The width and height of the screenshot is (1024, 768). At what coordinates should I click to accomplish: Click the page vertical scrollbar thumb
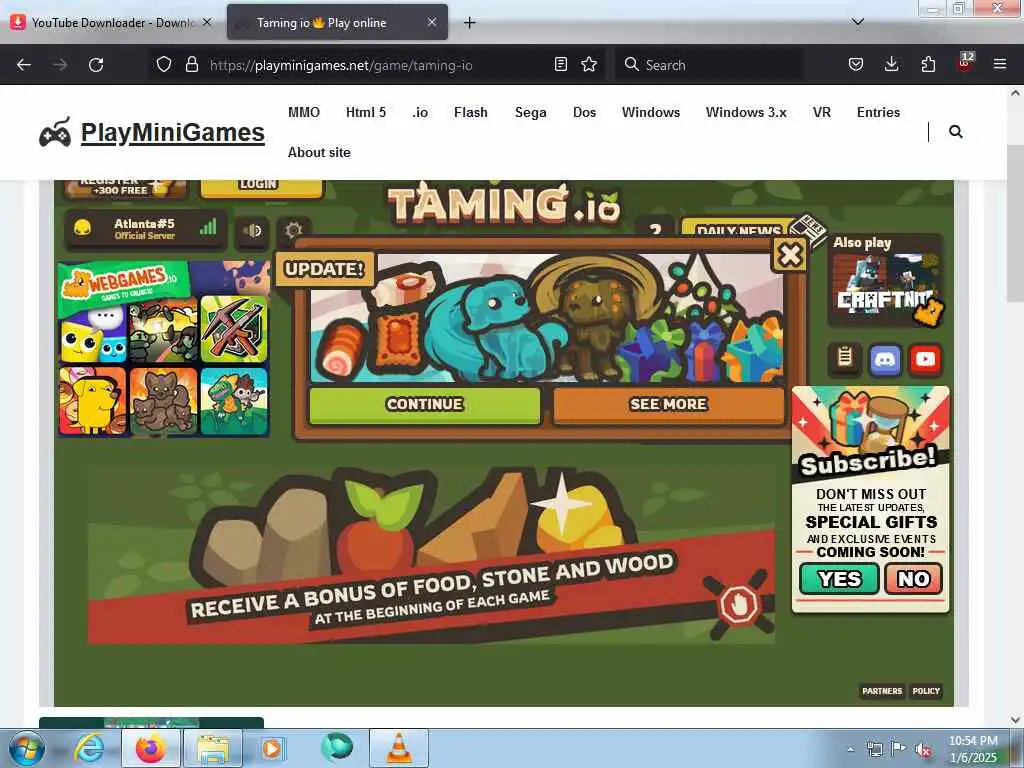pyautogui.click(x=1015, y=223)
